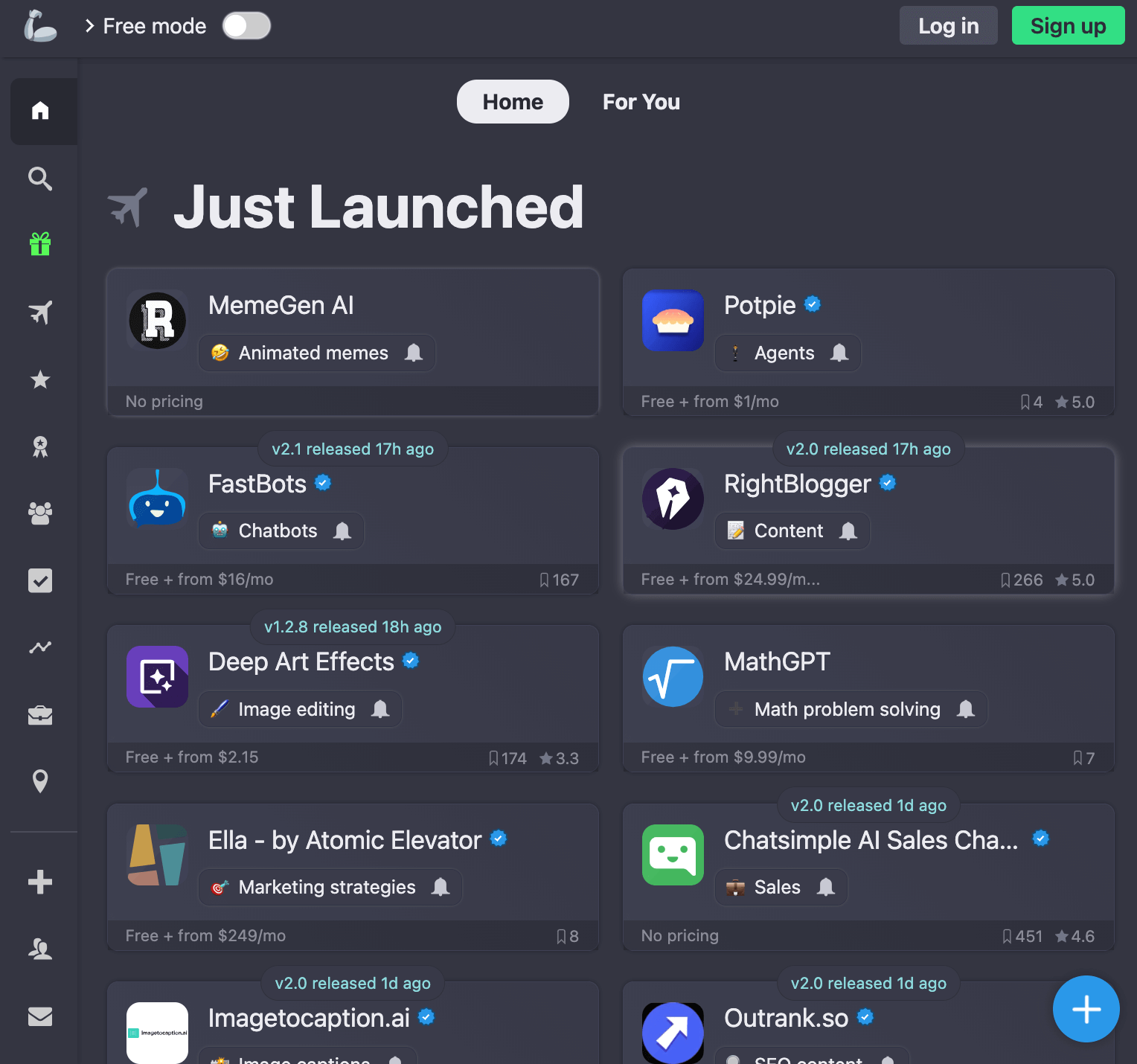Click the bell beside Agents tag
Viewport: 1137px width, 1064px height.
click(839, 353)
